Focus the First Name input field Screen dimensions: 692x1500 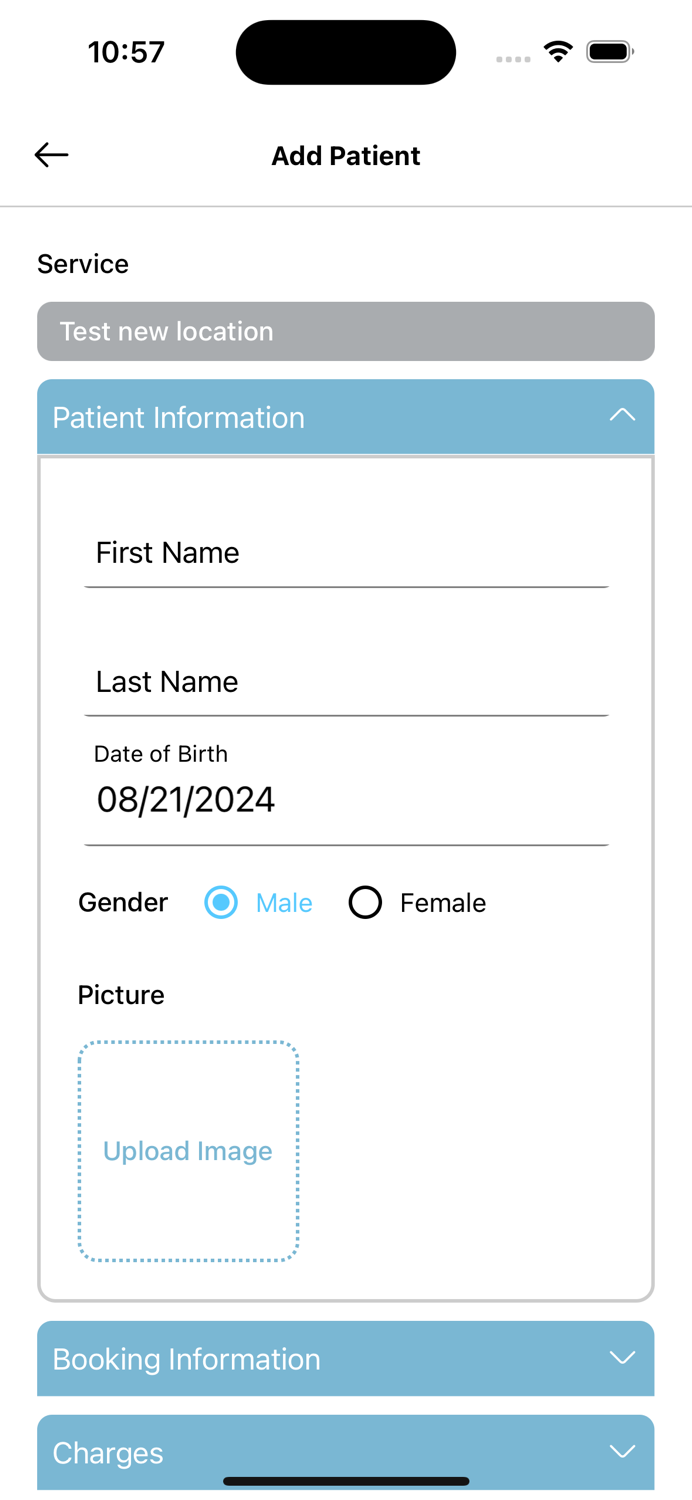pos(346,553)
